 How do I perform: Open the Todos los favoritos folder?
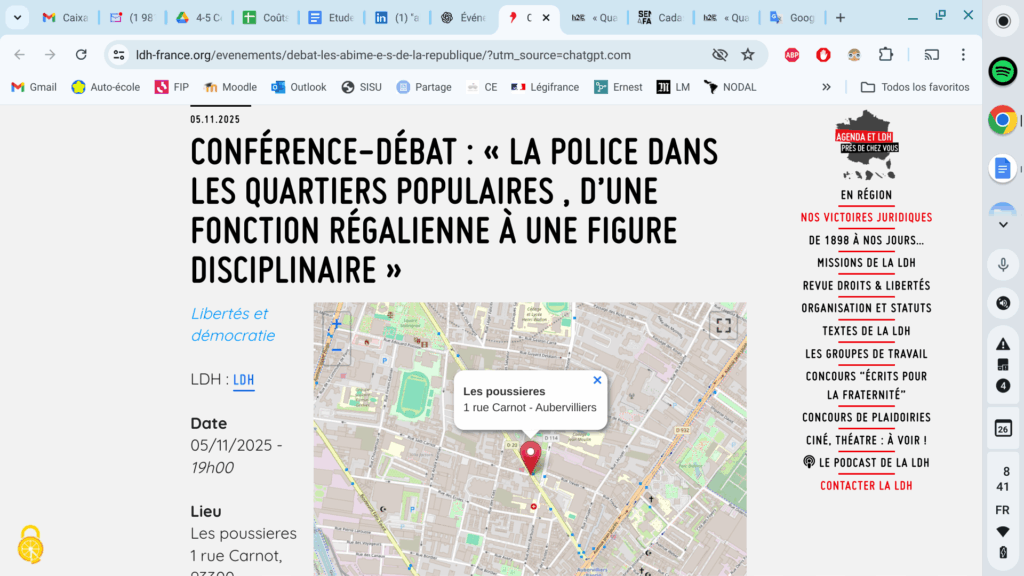915,87
